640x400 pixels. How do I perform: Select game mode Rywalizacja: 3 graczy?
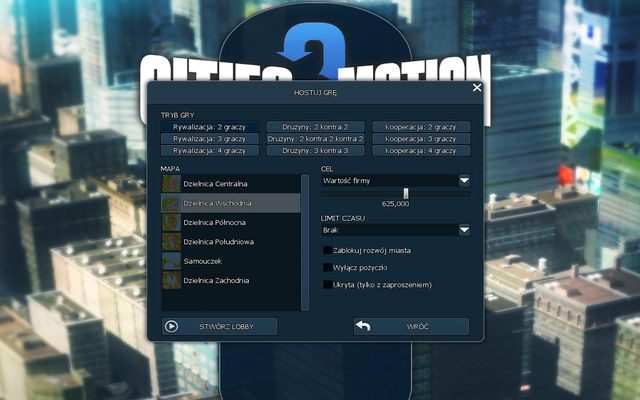(210, 139)
